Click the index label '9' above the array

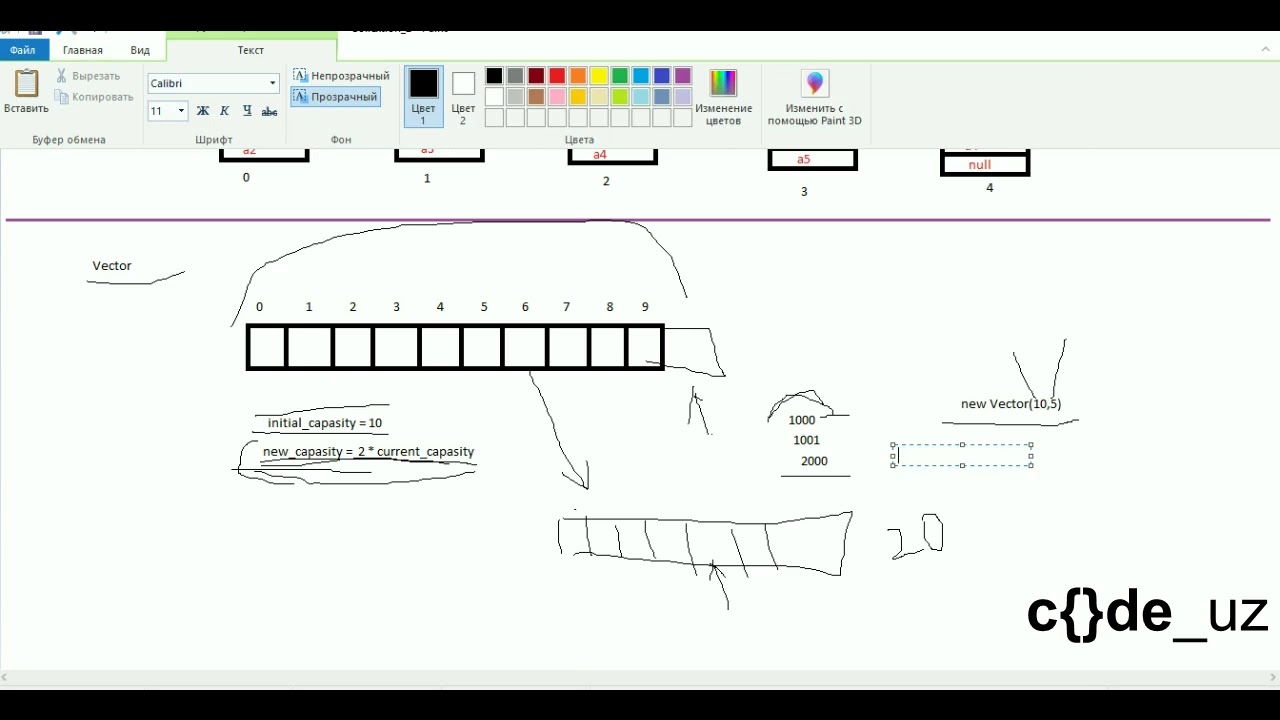pos(645,307)
